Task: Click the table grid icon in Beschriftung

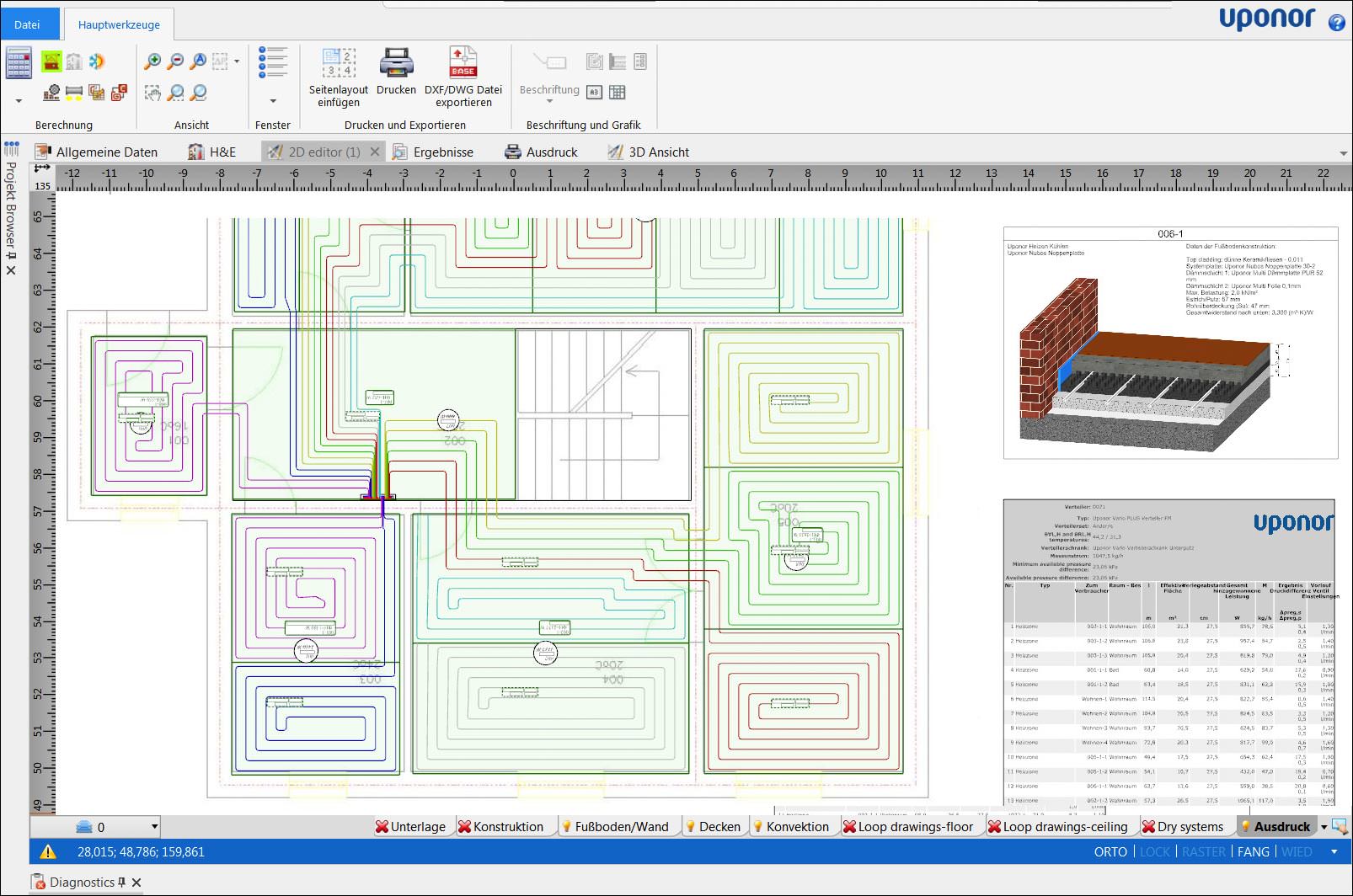Action: 618,93
